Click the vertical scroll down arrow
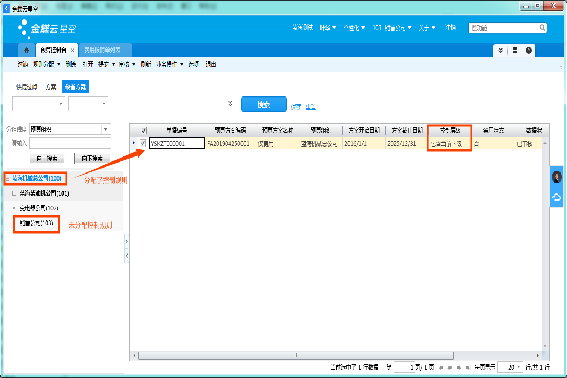The image size is (567, 378). point(545,346)
